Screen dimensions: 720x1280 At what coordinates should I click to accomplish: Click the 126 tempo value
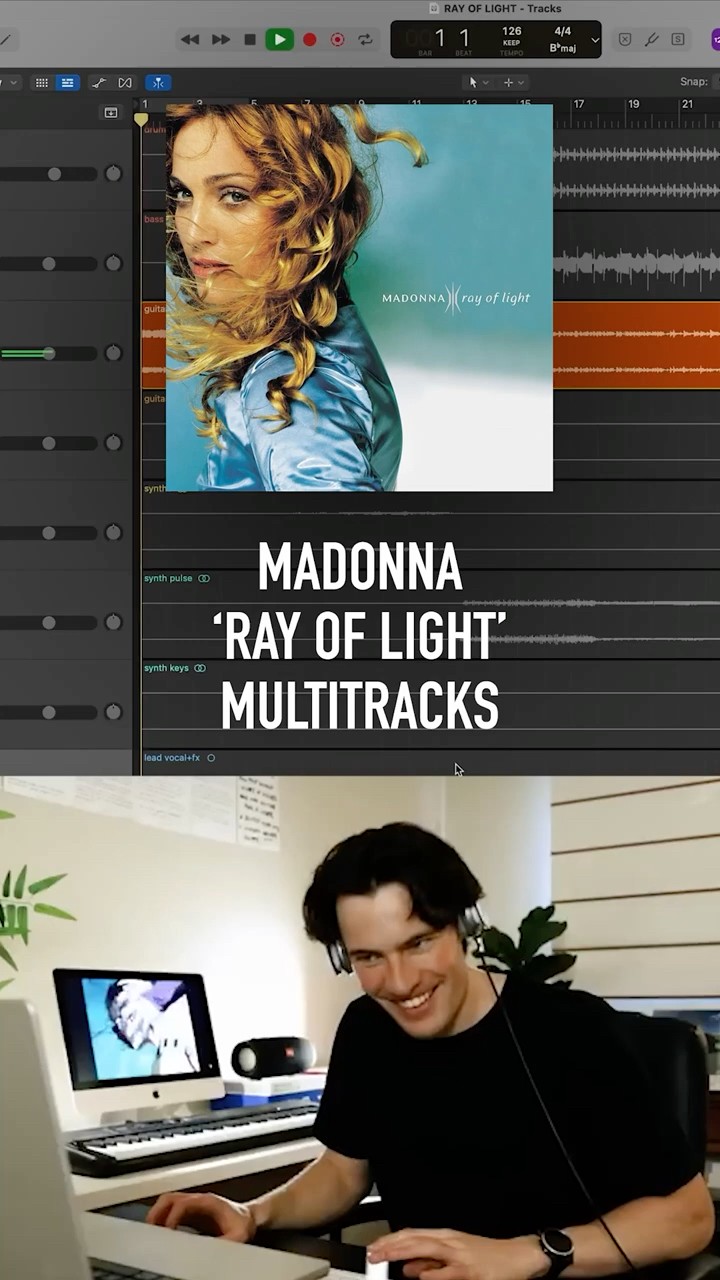tap(512, 32)
